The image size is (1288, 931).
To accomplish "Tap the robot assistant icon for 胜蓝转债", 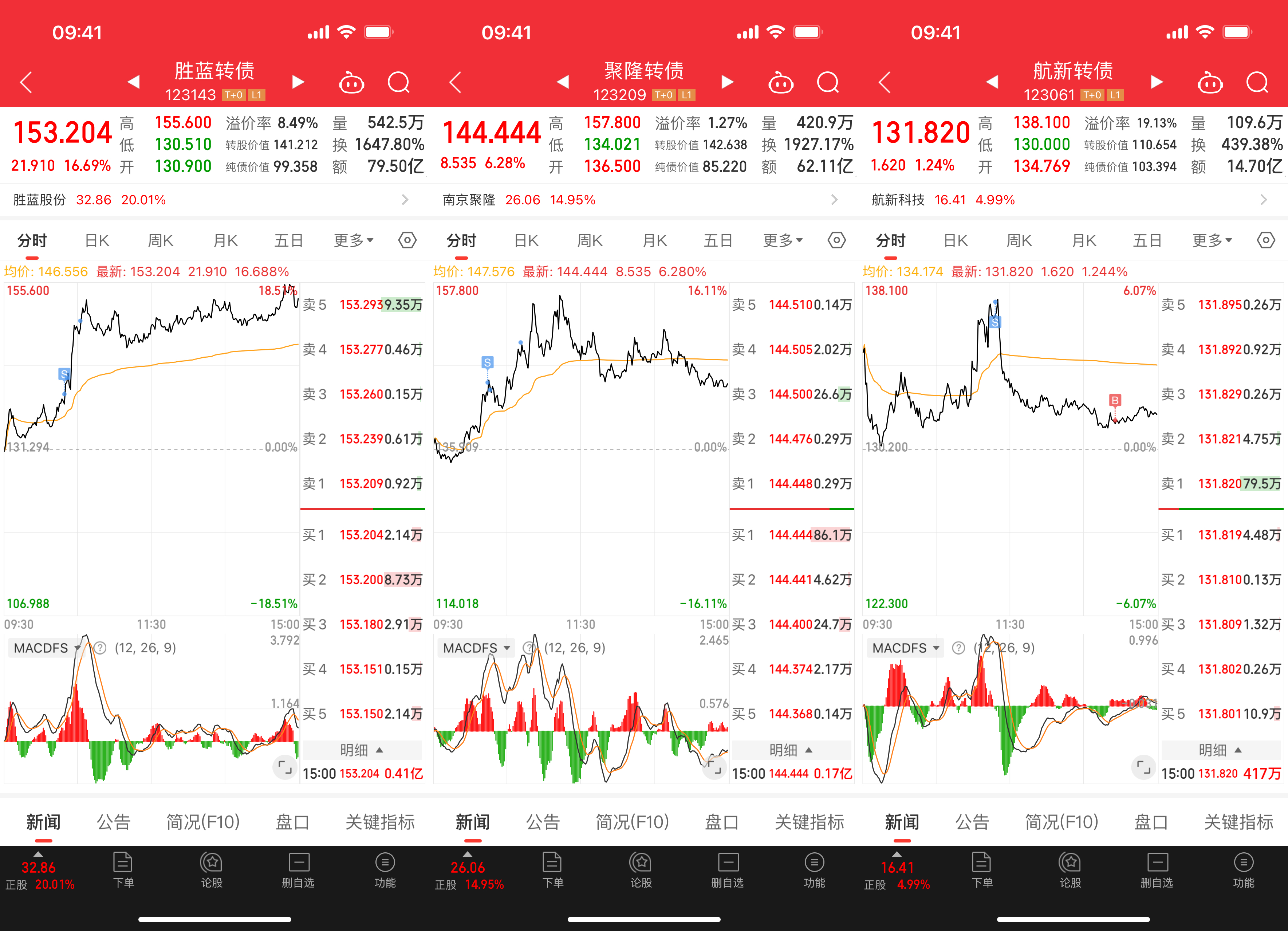I will coord(351,83).
